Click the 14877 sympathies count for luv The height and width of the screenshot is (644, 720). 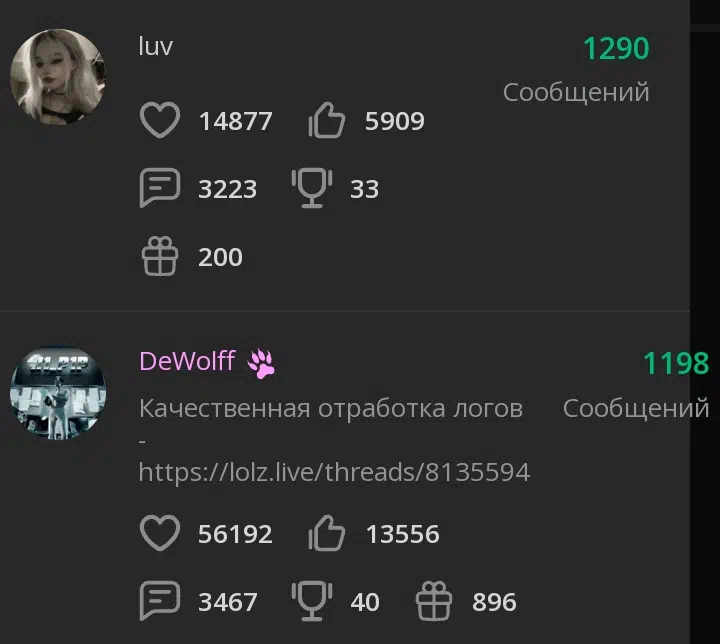236,121
